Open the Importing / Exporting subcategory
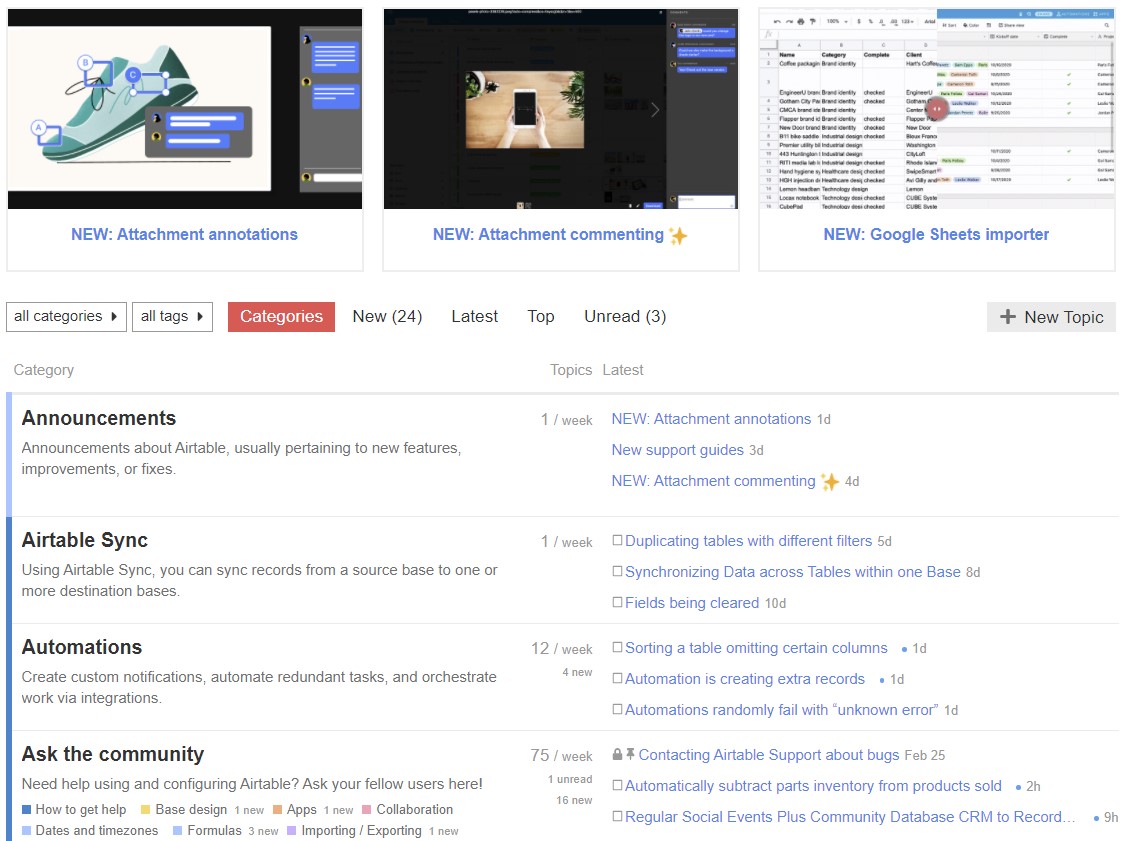The width and height of the screenshot is (1135, 841). point(361,830)
